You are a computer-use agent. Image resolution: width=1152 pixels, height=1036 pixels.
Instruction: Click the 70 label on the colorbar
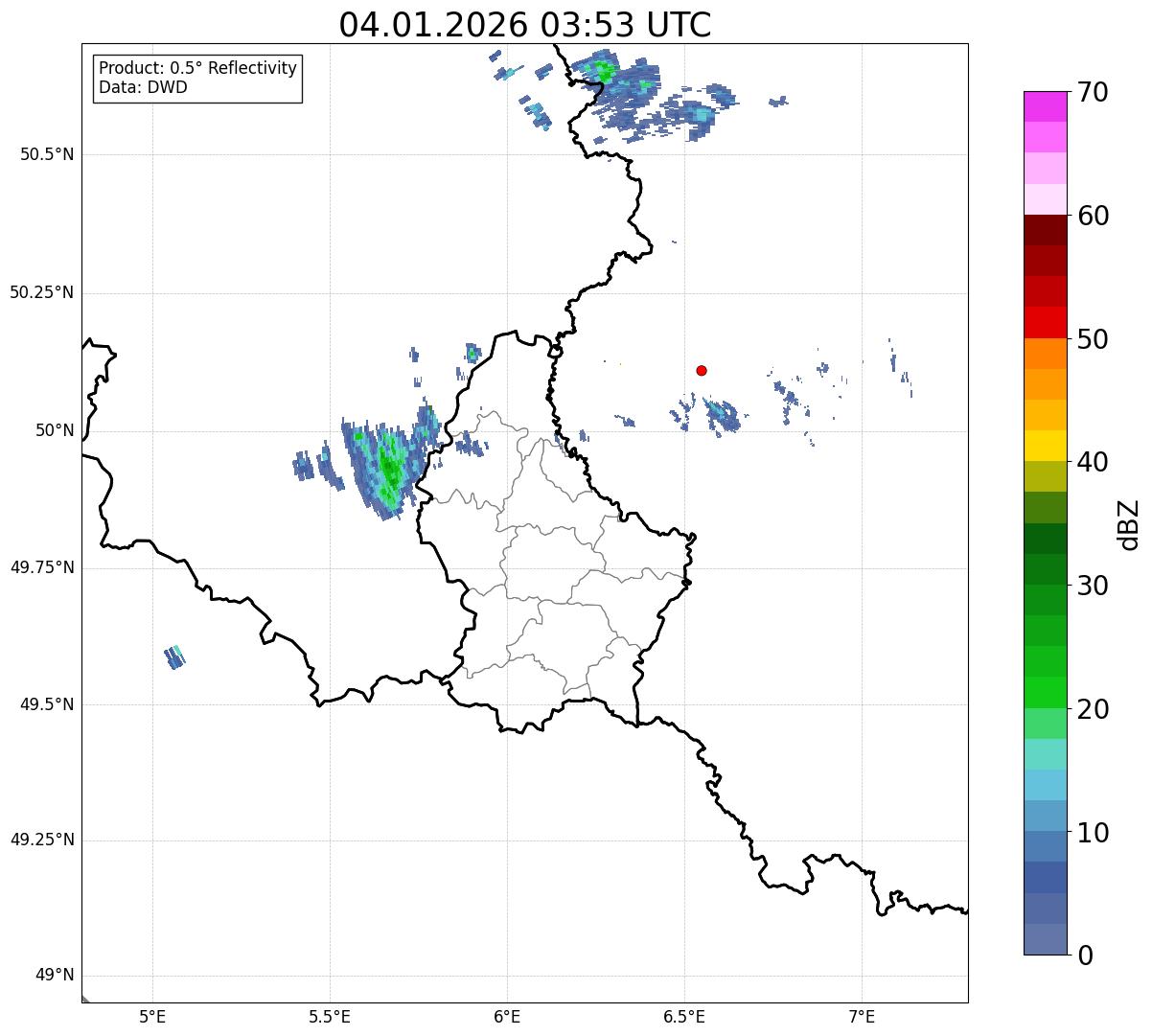click(x=1093, y=93)
